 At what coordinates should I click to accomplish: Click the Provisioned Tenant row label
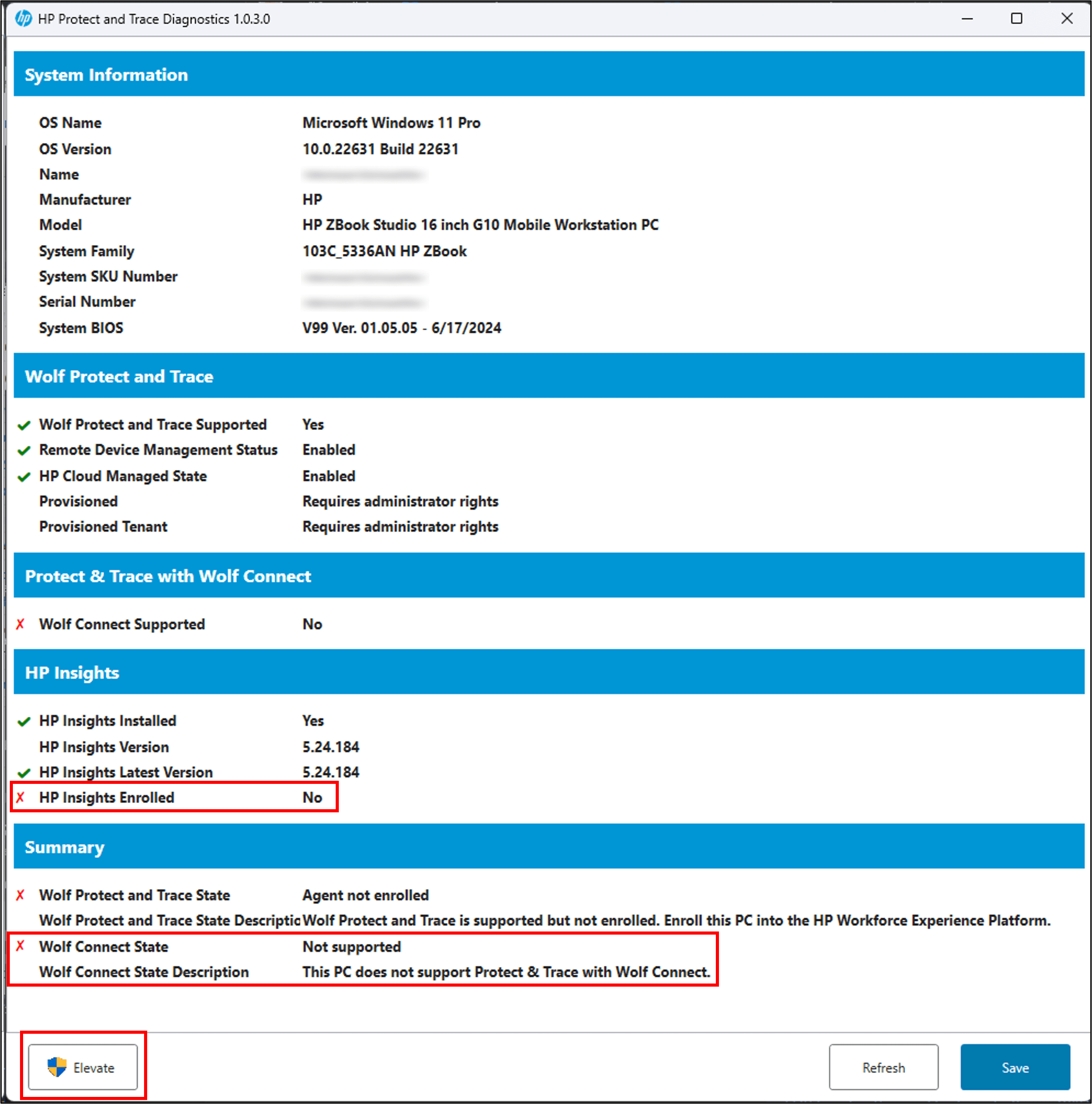click(104, 527)
